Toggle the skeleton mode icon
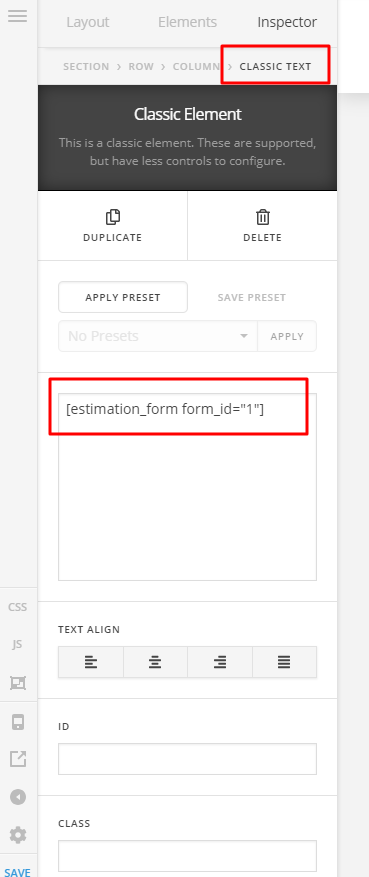The height and width of the screenshot is (877, 369). [x=17, y=682]
